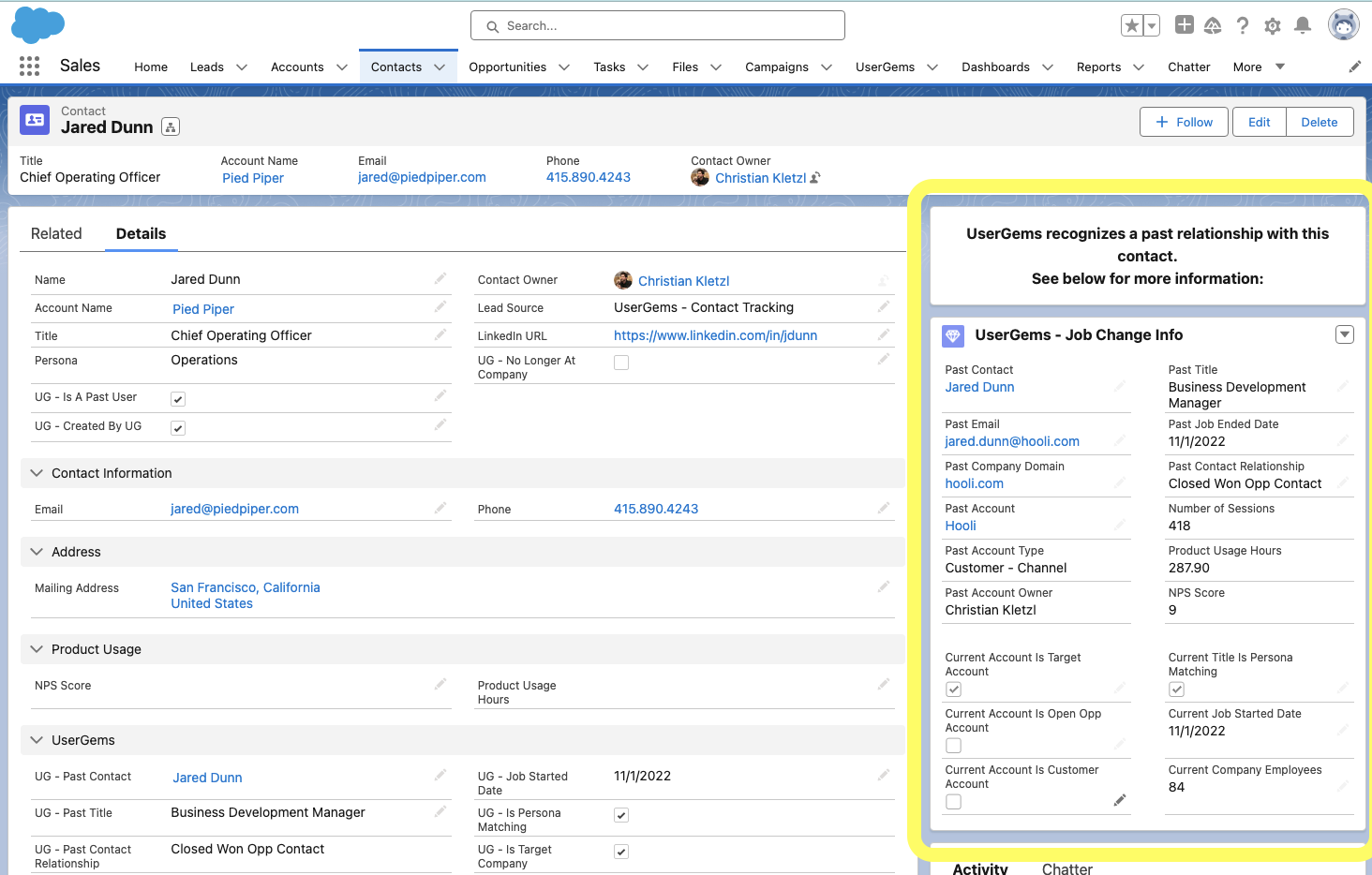The width and height of the screenshot is (1372, 875).
Task: Click the change owner icon beside Christian Kletzl
Action: coord(815,178)
